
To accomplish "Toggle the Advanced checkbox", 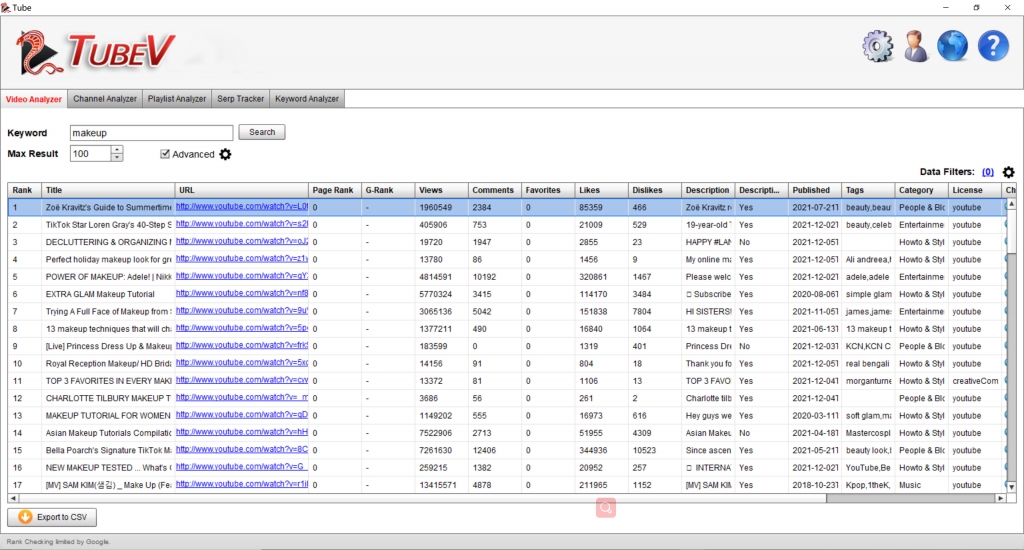I will (x=165, y=154).
